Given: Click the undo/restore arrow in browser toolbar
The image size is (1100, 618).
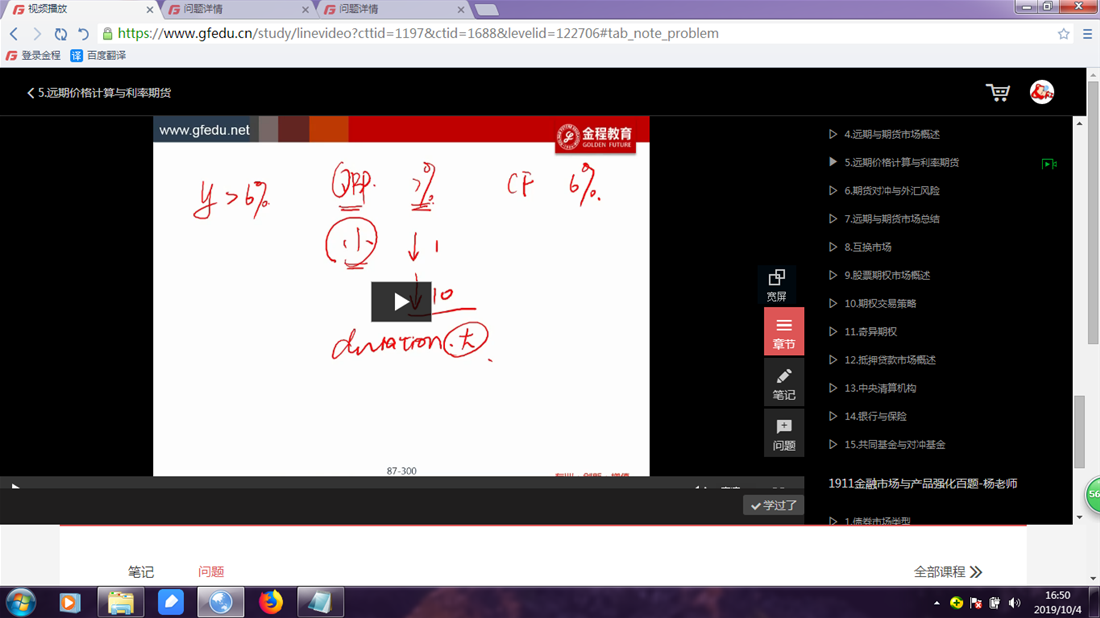Looking at the screenshot, I should [83, 34].
